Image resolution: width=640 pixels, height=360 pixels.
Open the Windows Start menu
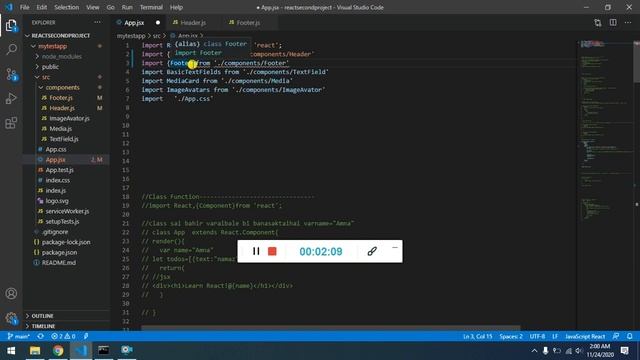tap(11, 351)
